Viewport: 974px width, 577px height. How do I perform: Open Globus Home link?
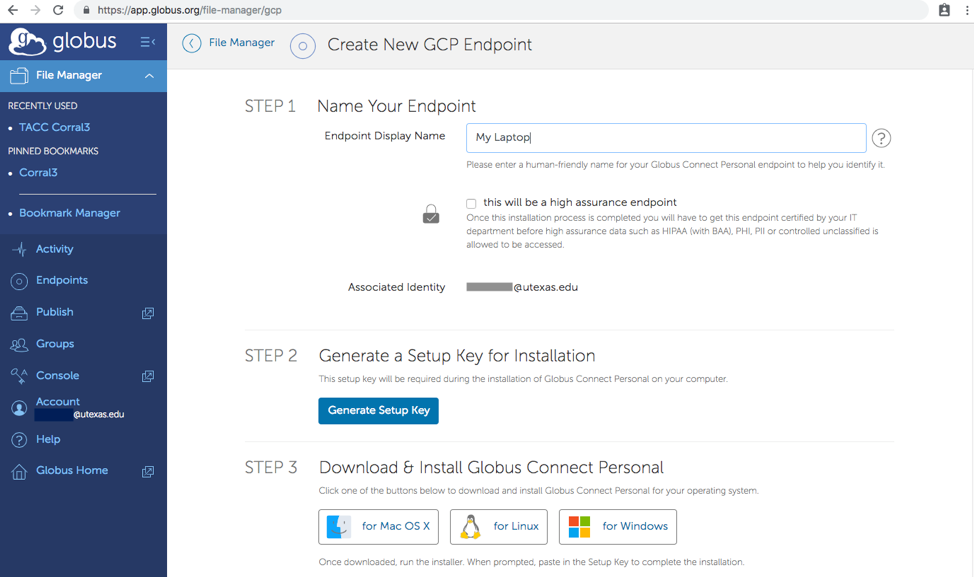[x=72, y=470]
